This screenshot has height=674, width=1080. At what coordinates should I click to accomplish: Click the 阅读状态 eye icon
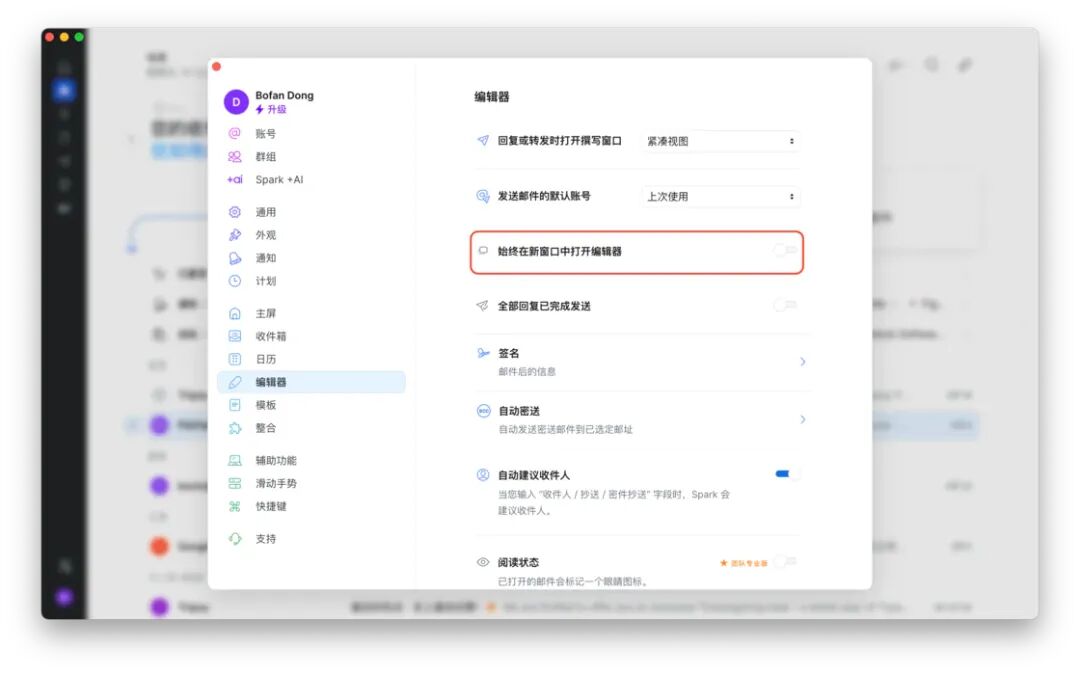pyautogui.click(x=484, y=562)
